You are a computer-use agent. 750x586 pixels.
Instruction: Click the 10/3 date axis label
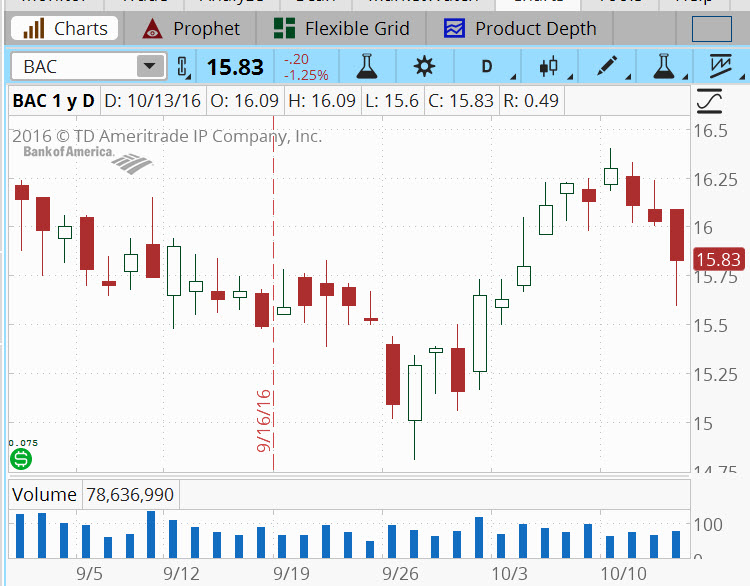tap(509, 574)
